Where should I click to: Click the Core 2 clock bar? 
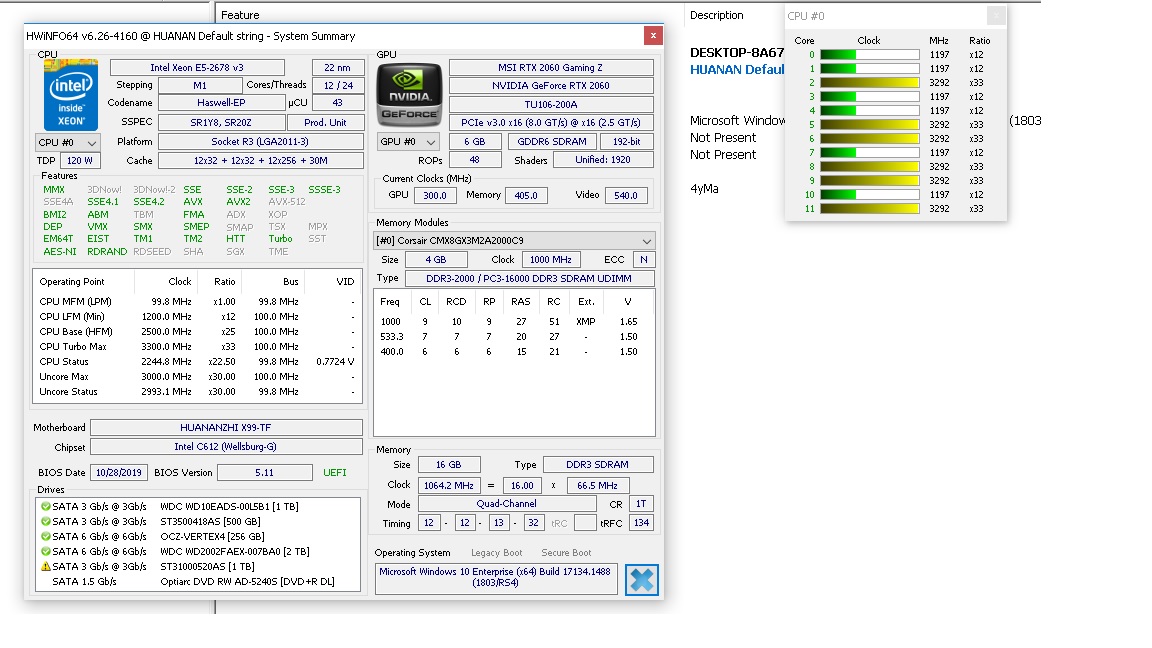[x=870, y=82]
